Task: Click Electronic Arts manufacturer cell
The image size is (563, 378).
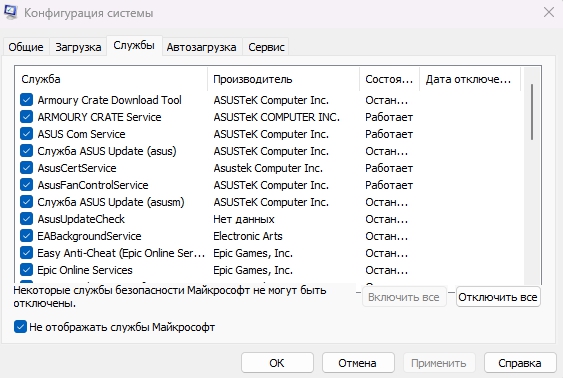Action: 248,236
